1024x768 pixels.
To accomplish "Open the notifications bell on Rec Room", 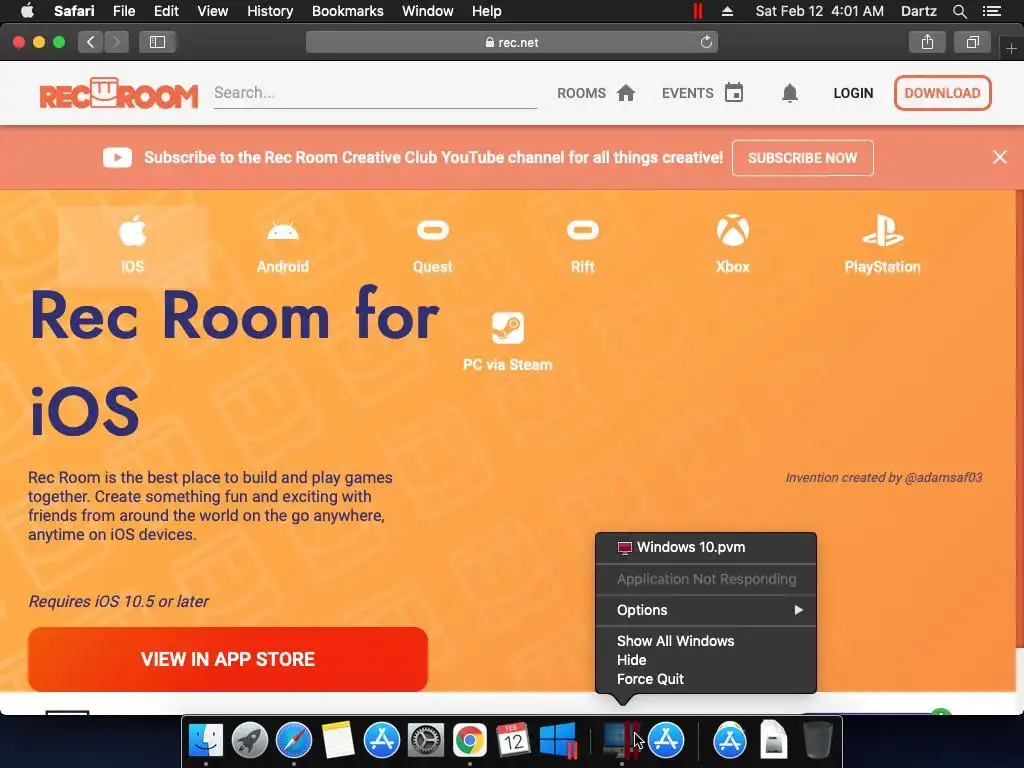I will [790, 93].
